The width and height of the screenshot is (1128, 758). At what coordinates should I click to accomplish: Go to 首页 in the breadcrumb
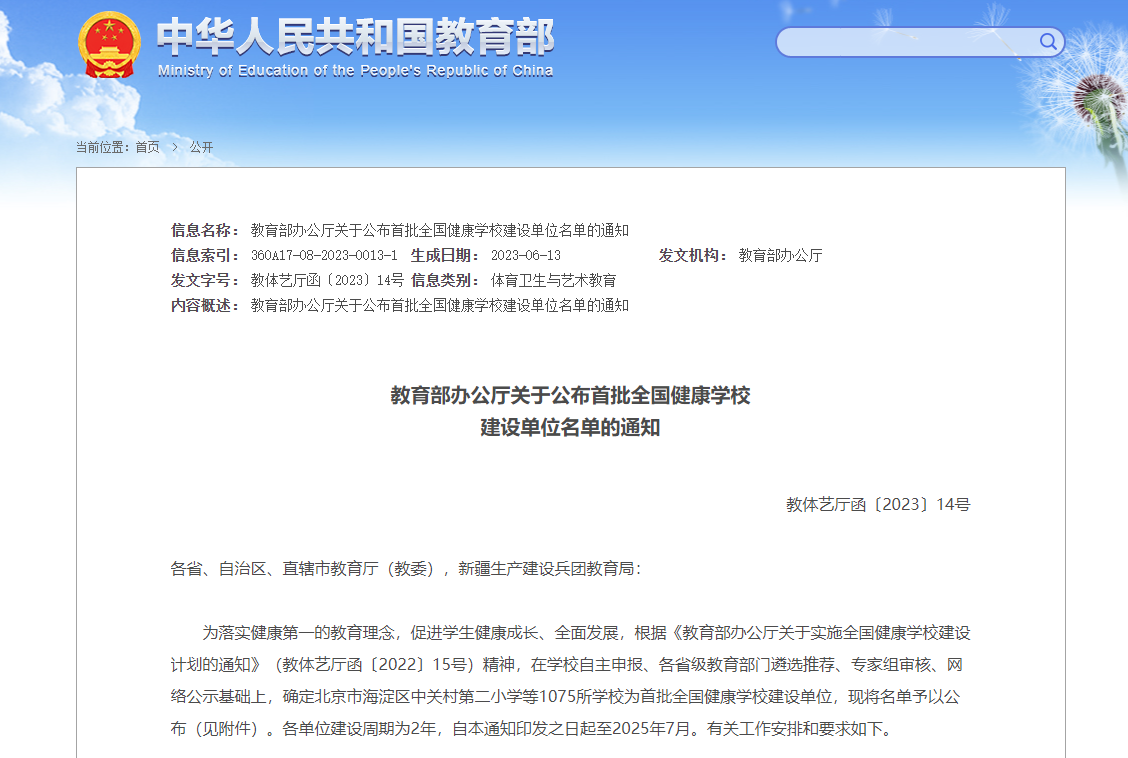(147, 147)
